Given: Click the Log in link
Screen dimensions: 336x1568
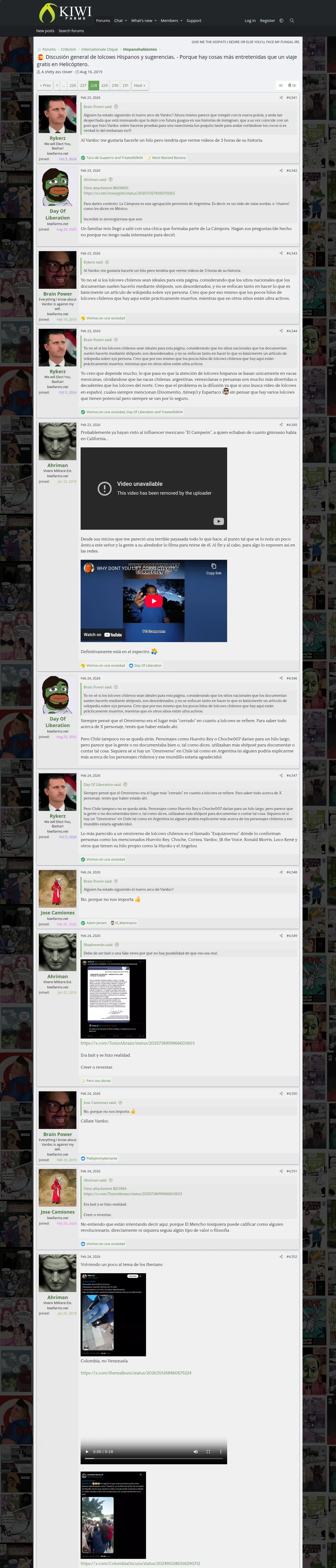Looking at the screenshot, I should click(x=250, y=21).
